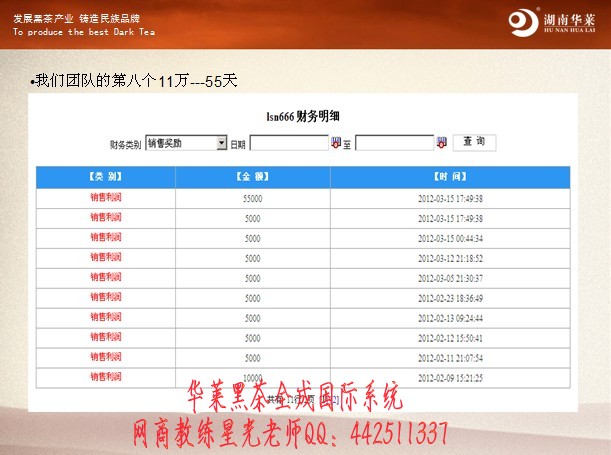Select the timestamp 2012-02-11 21:07:54
The height and width of the screenshot is (455, 611).
[x=450, y=358]
